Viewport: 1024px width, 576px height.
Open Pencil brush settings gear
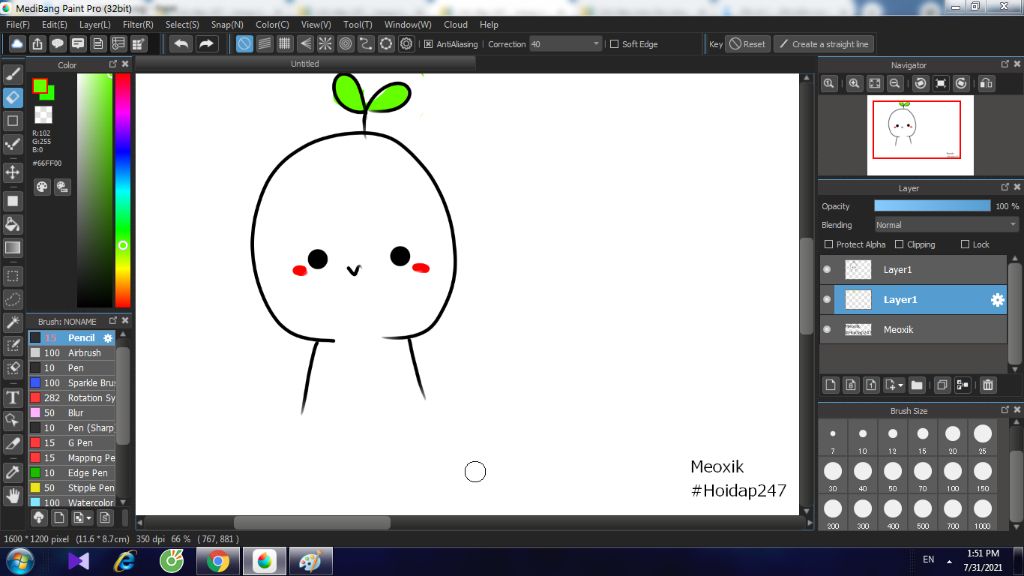click(108, 338)
